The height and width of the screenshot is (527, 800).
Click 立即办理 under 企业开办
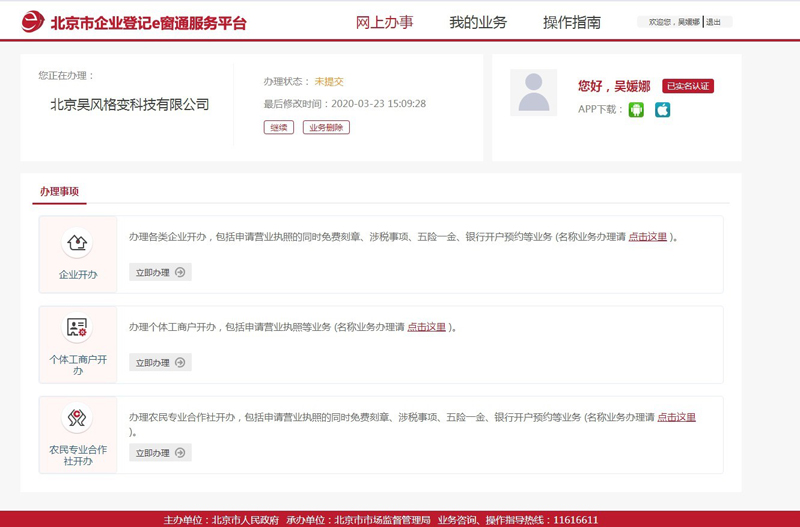160,272
